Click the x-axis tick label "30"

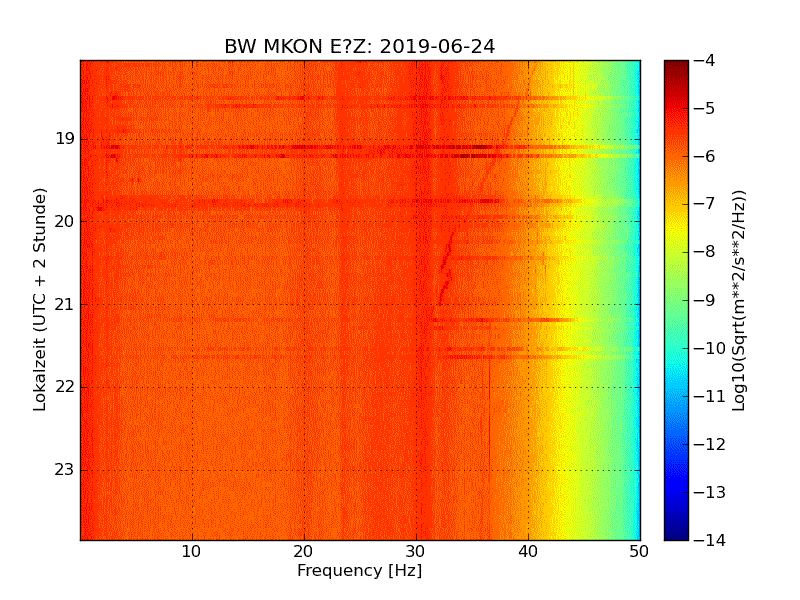point(416,552)
